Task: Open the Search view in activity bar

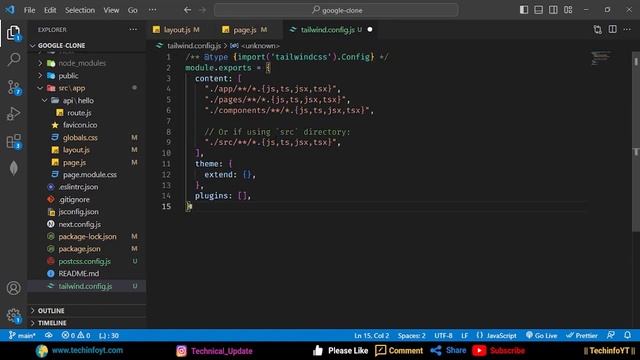Action: coord(13,60)
